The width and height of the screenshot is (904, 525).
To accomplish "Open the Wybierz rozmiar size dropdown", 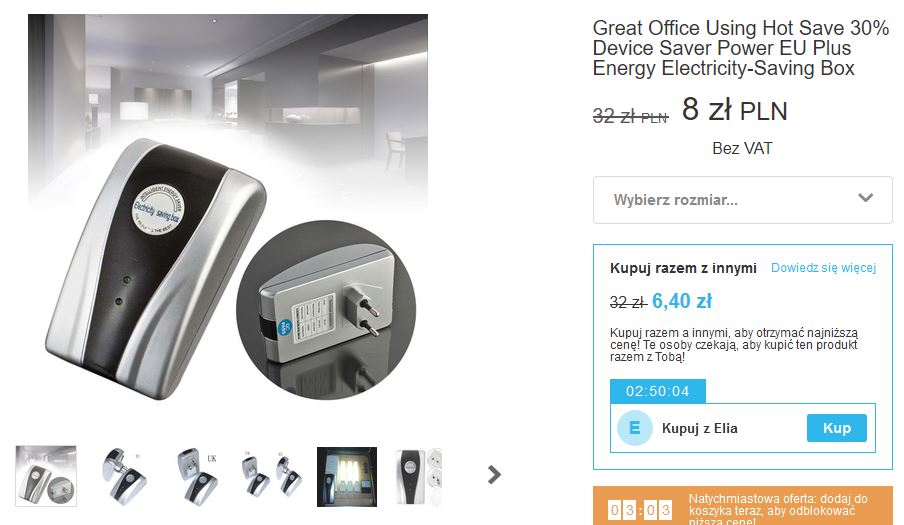I will pyautogui.click(x=743, y=200).
